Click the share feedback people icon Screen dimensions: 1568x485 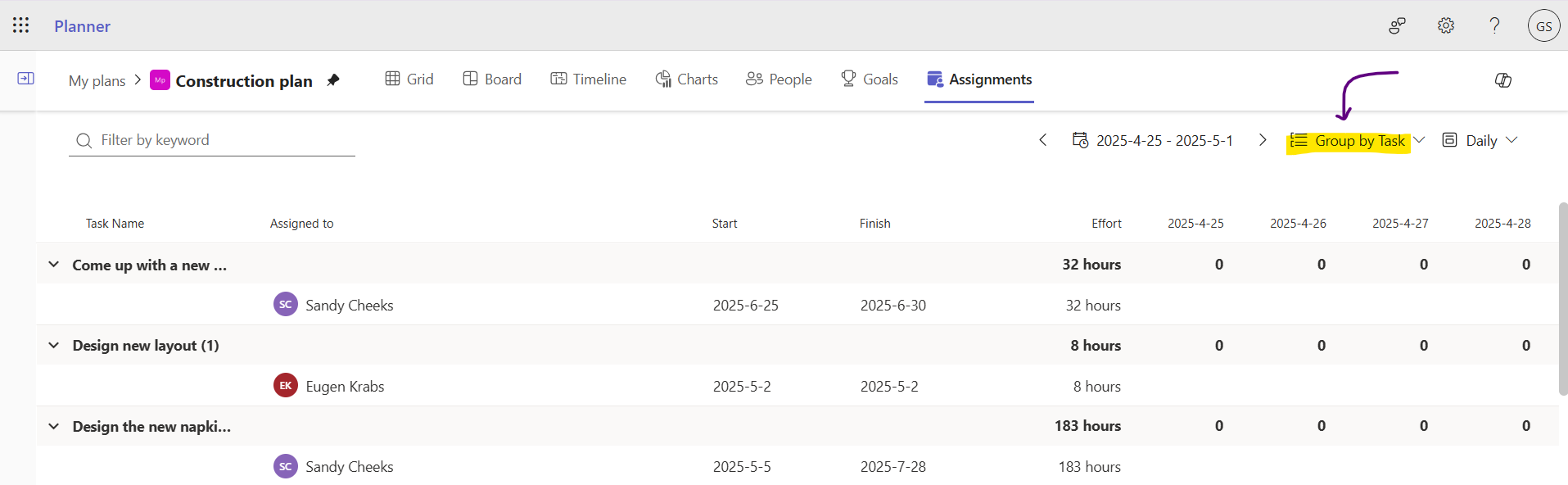click(1397, 25)
